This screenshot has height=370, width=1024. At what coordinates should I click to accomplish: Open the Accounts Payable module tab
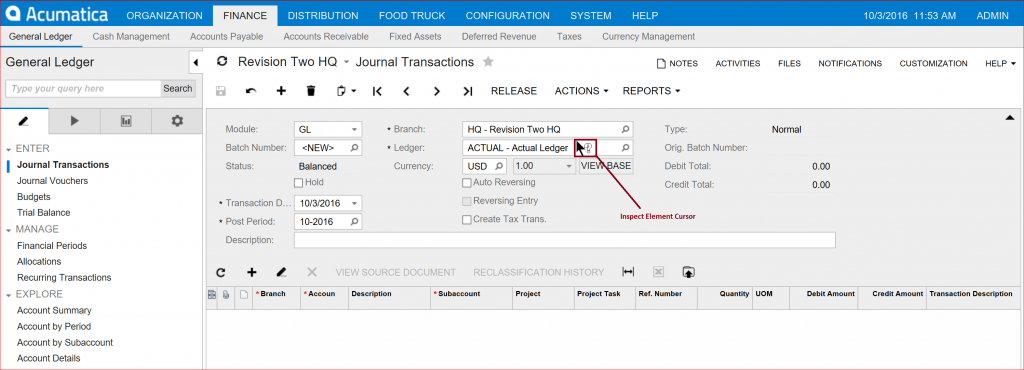click(x=227, y=37)
